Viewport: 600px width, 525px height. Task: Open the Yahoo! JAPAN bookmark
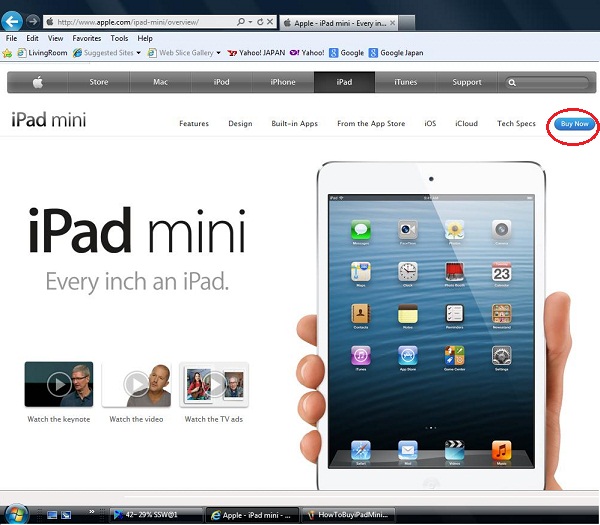click(256, 53)
